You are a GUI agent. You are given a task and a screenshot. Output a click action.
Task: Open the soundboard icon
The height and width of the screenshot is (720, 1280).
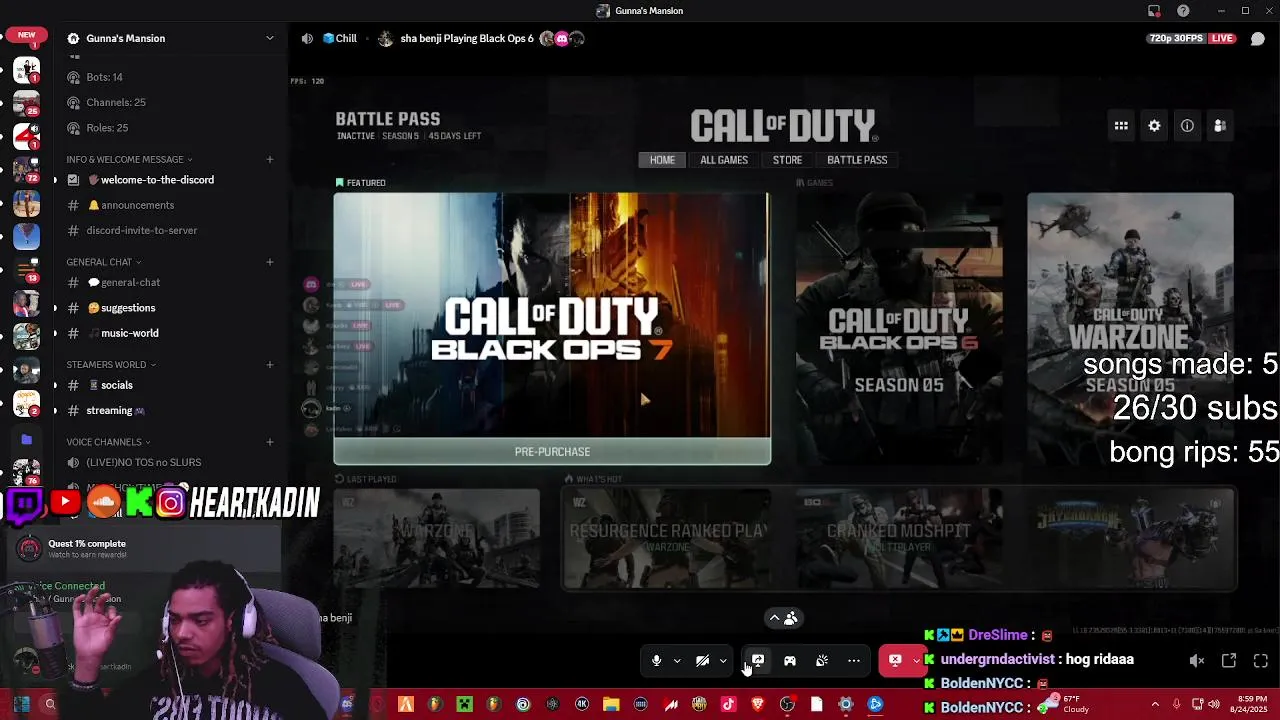coord(822,660)
